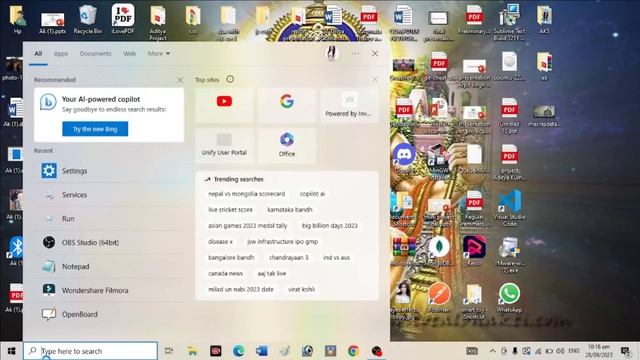Open OpenBoard from the Recent list
This screenshot has width=640, height=360.
pos(109,314)
